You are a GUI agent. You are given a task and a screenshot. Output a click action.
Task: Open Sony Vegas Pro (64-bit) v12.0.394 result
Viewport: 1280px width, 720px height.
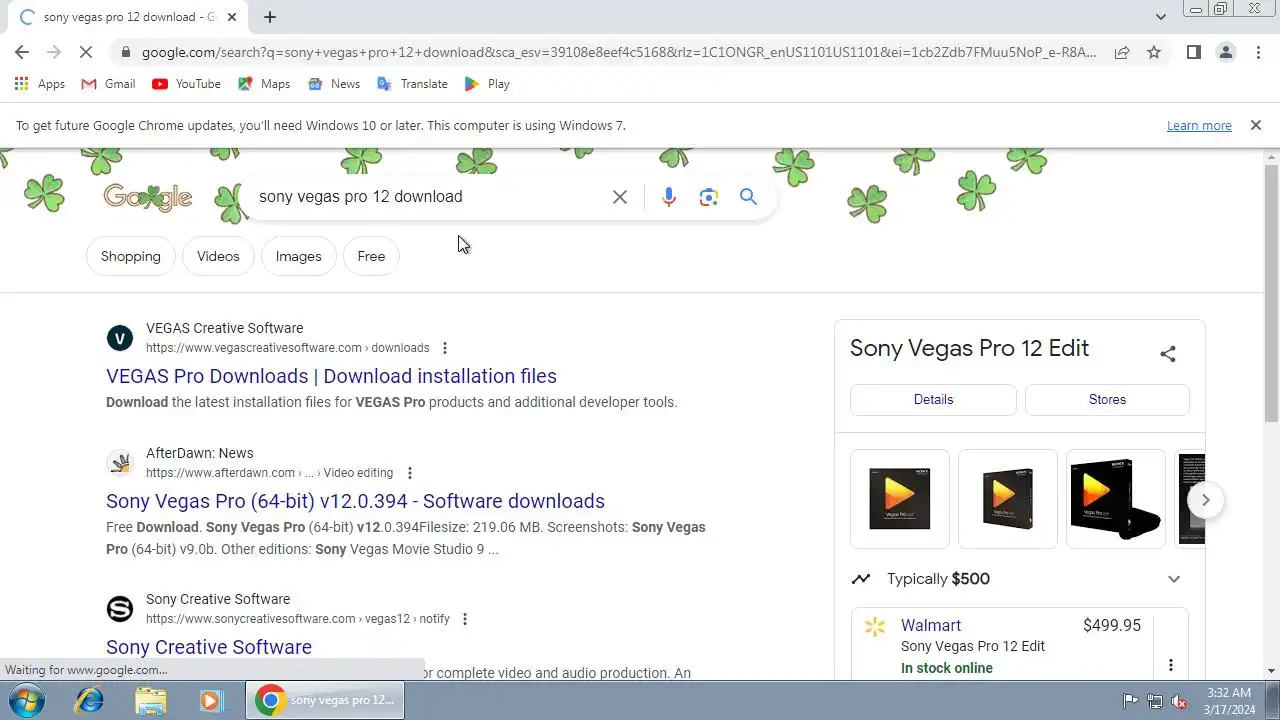point(355,501)
